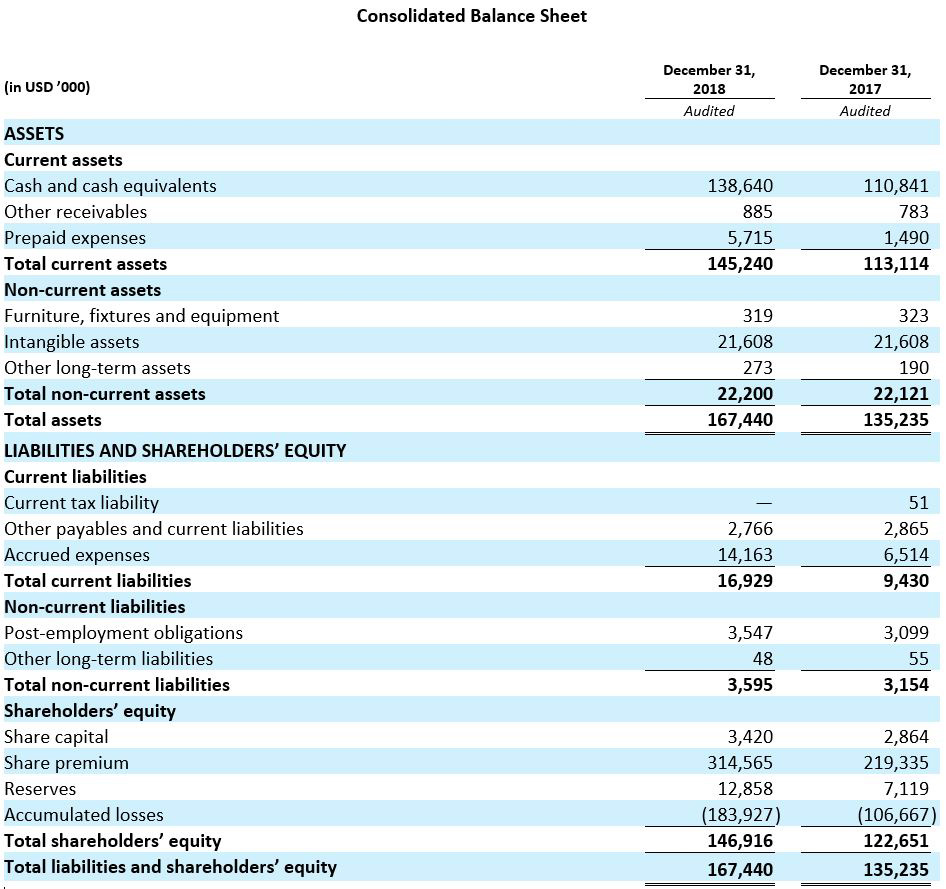Click 'LIABILITIES AND SHAREHOLDERS' EQUITY' heading

(x=175, y=451)
